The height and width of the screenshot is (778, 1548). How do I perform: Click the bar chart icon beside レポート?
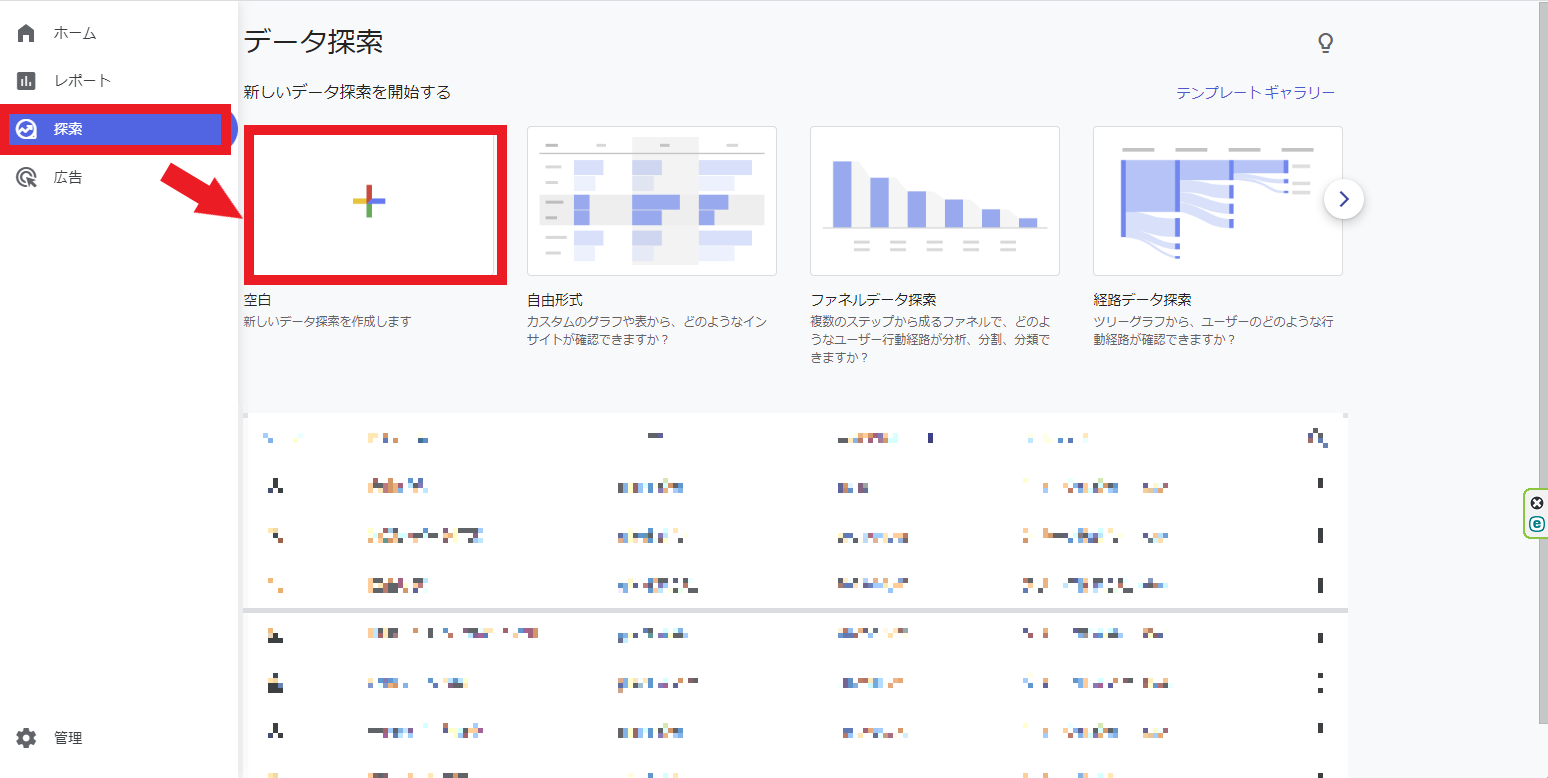27,81
